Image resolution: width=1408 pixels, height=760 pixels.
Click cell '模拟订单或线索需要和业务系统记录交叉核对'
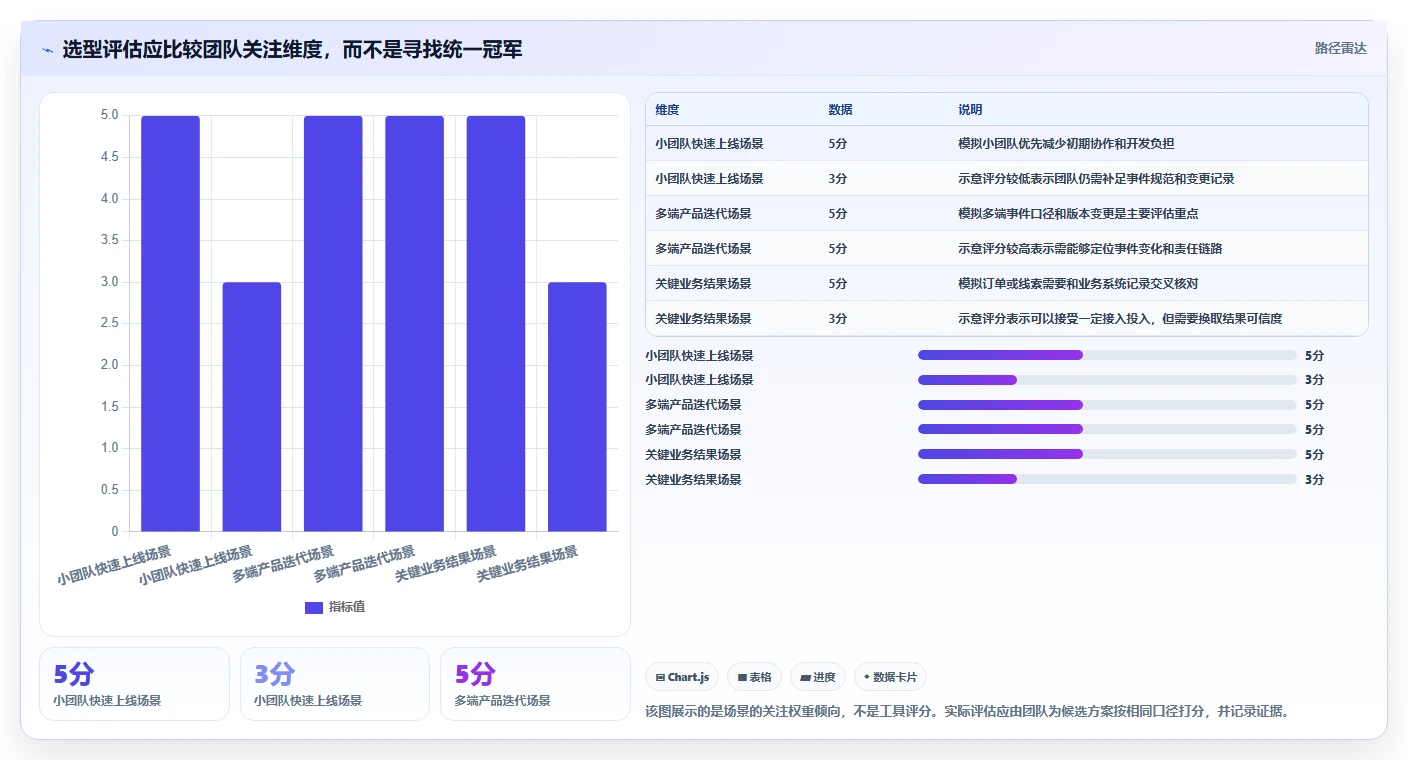[x=1078, y=284]
